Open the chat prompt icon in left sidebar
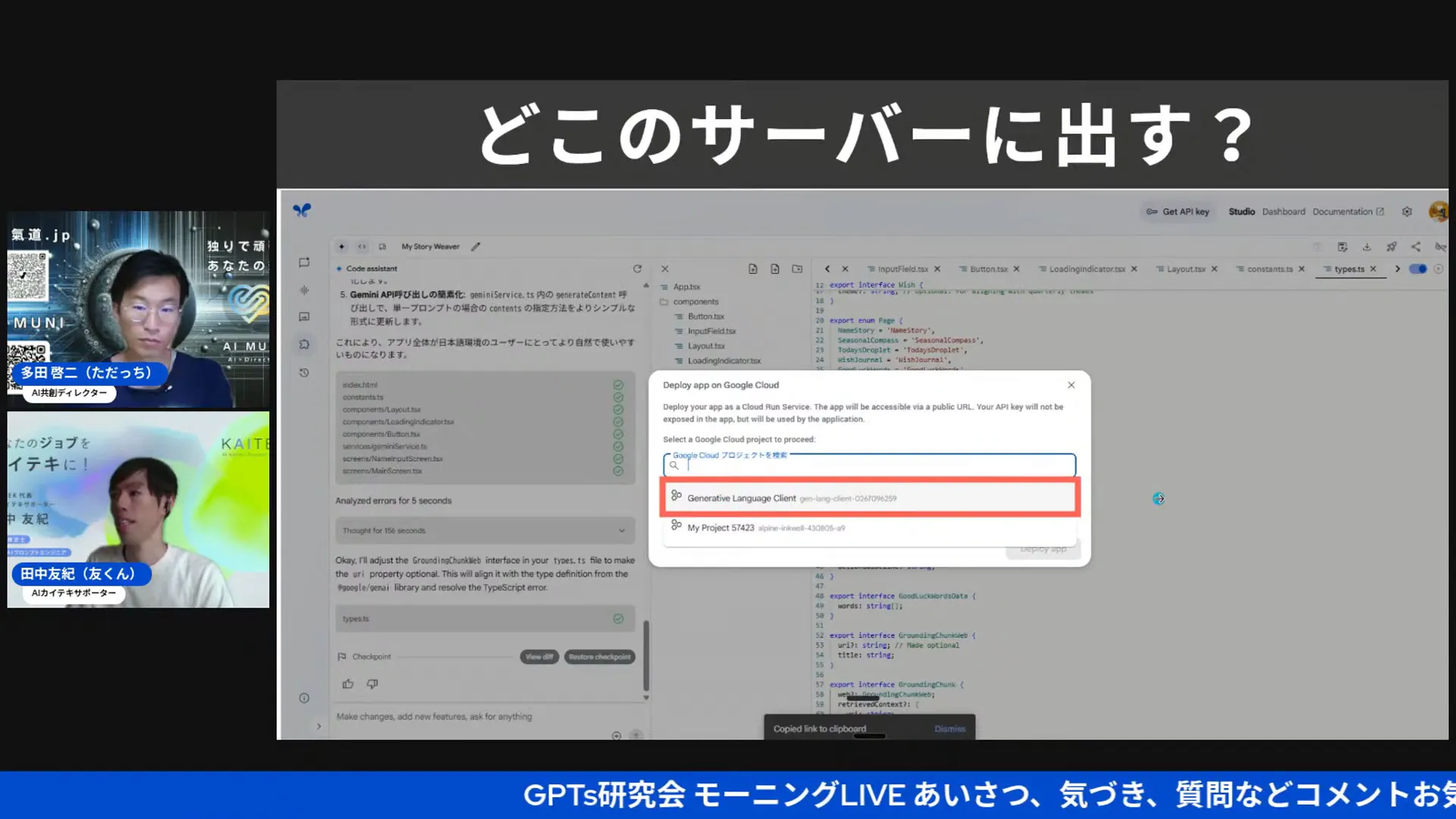This screenshot has width=1456, height=819. coord(304,262)
